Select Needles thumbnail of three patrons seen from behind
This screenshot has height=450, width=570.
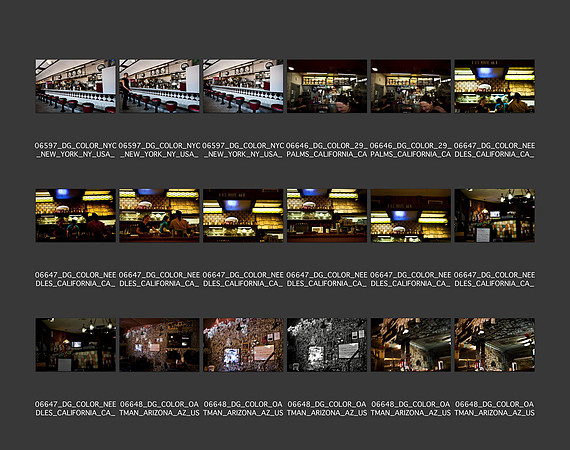(76, 216)
